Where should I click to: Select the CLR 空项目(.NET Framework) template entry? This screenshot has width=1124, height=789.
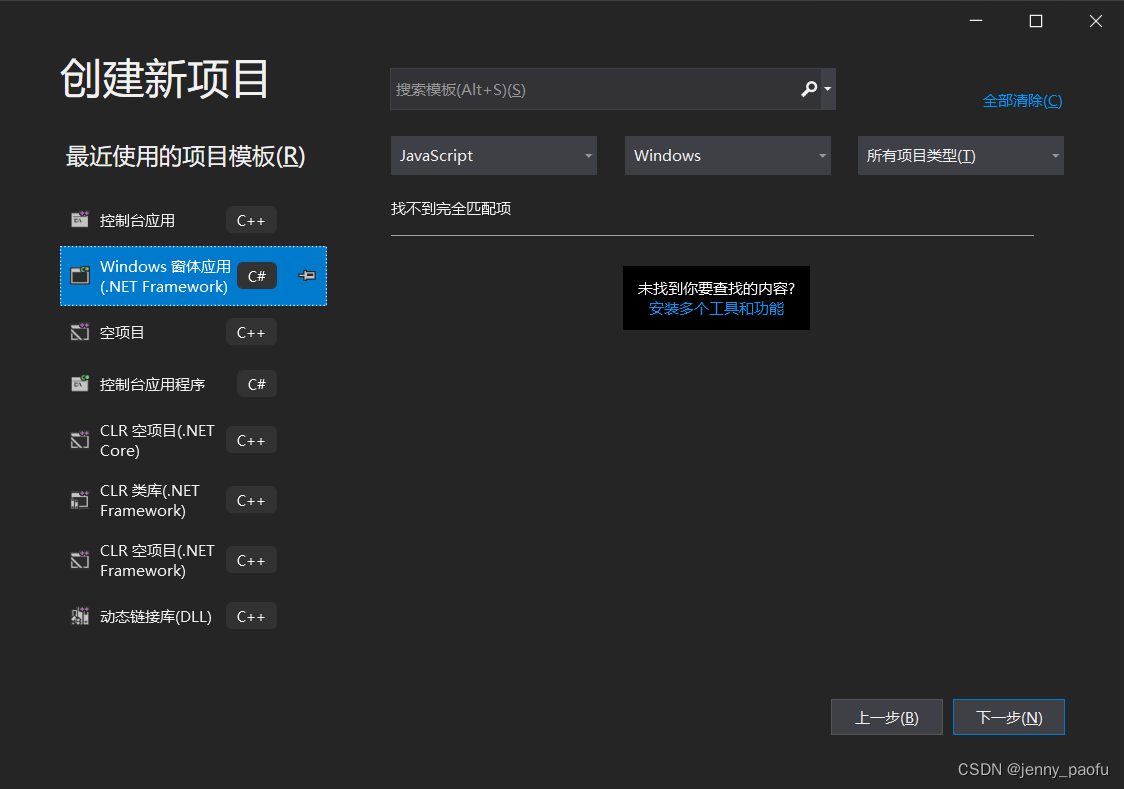[x=157, y=559]
